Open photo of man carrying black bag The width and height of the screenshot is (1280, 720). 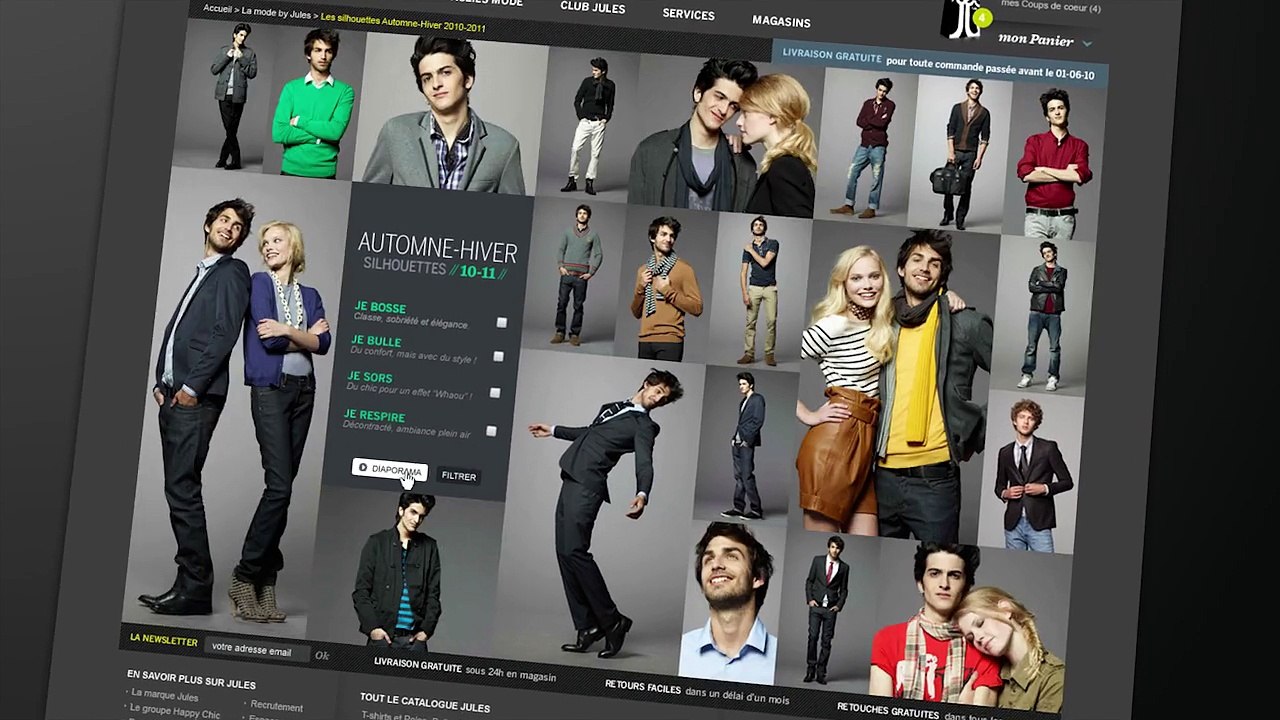click(958, 153)
